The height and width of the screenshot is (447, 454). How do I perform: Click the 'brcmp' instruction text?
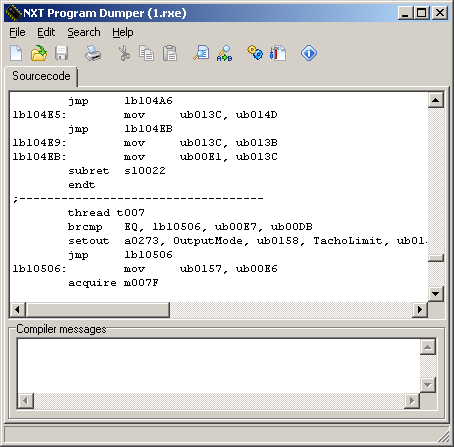pos(85,227)
